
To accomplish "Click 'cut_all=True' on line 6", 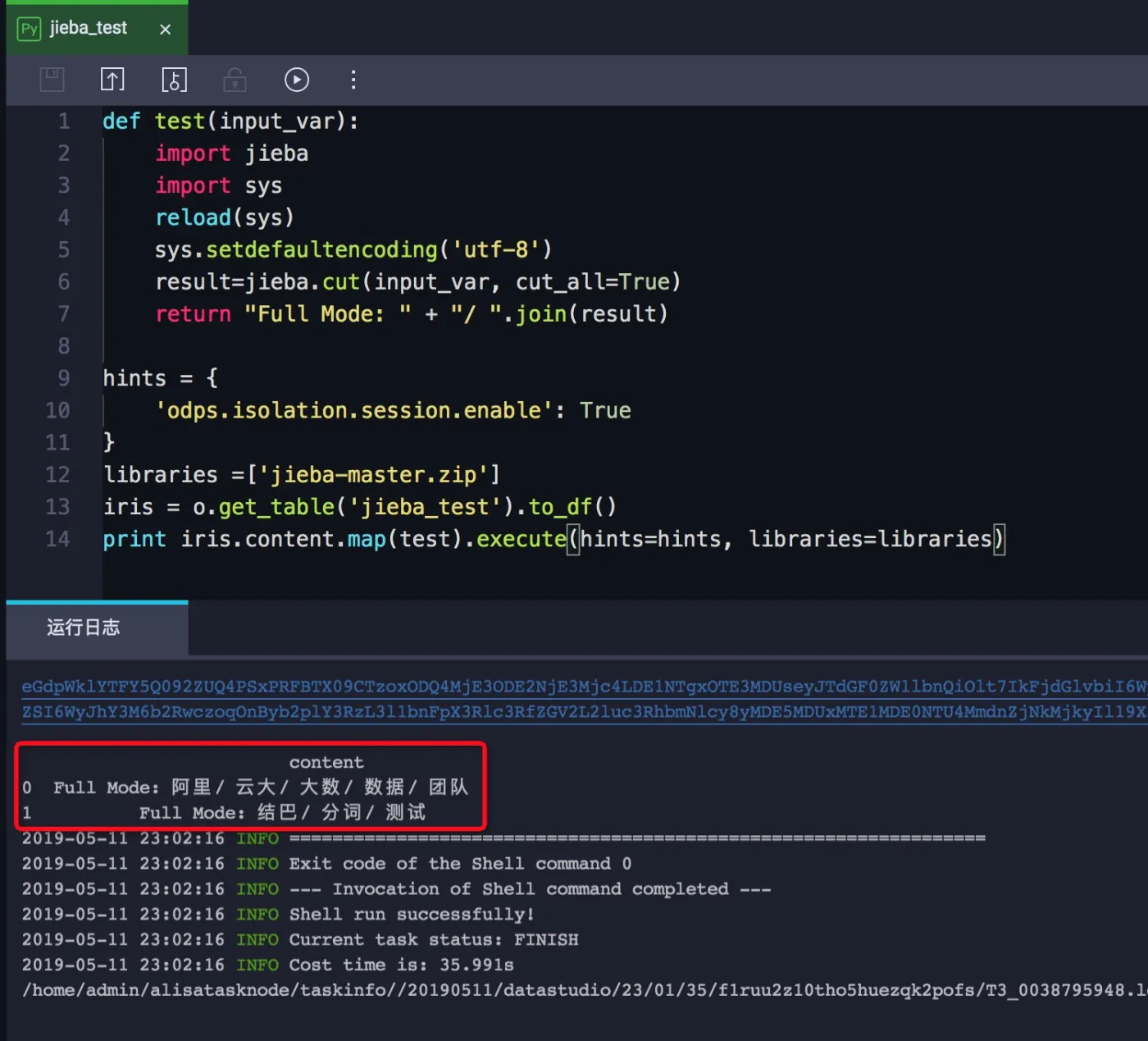I will (x=593, y=282).
